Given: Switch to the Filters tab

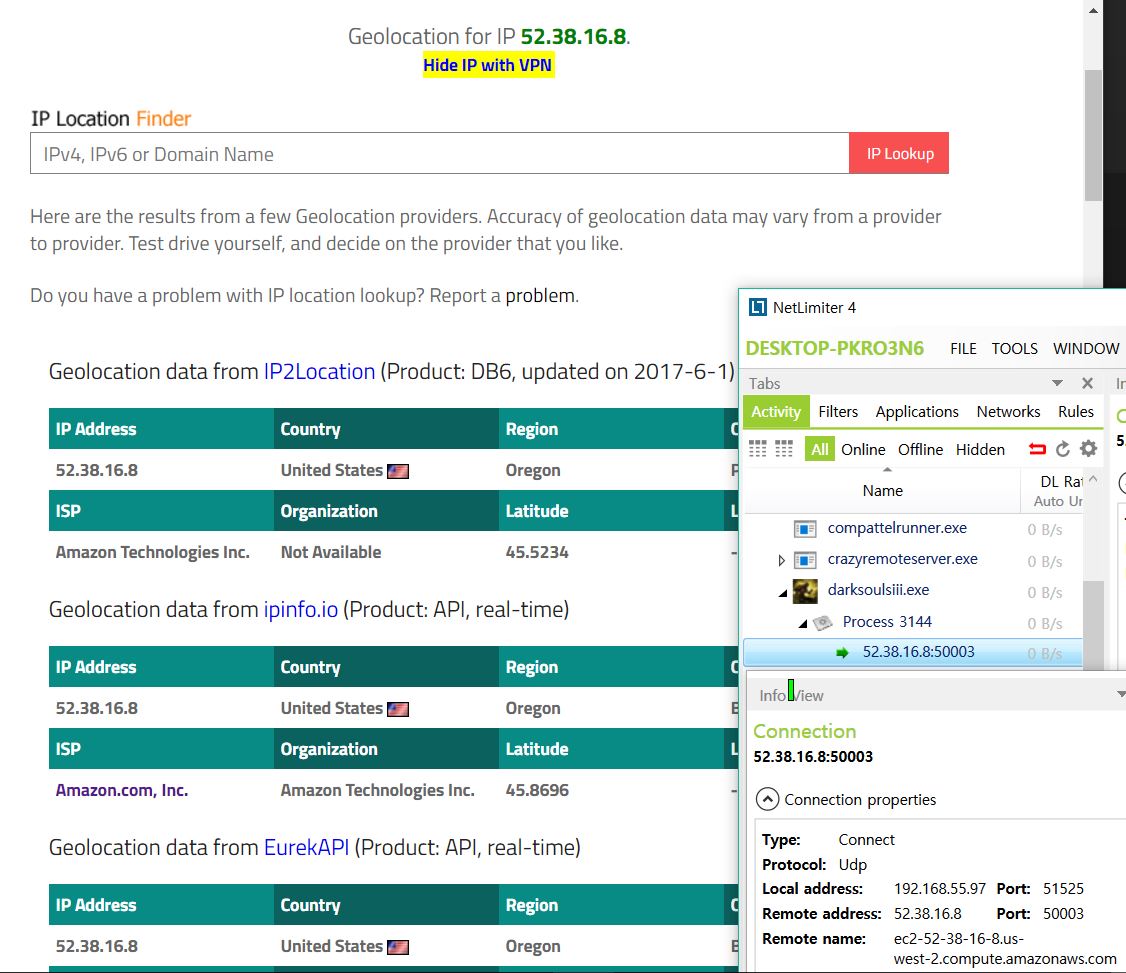Looking at the screenshot, I should pyautogui.click(x=838, y=411).
